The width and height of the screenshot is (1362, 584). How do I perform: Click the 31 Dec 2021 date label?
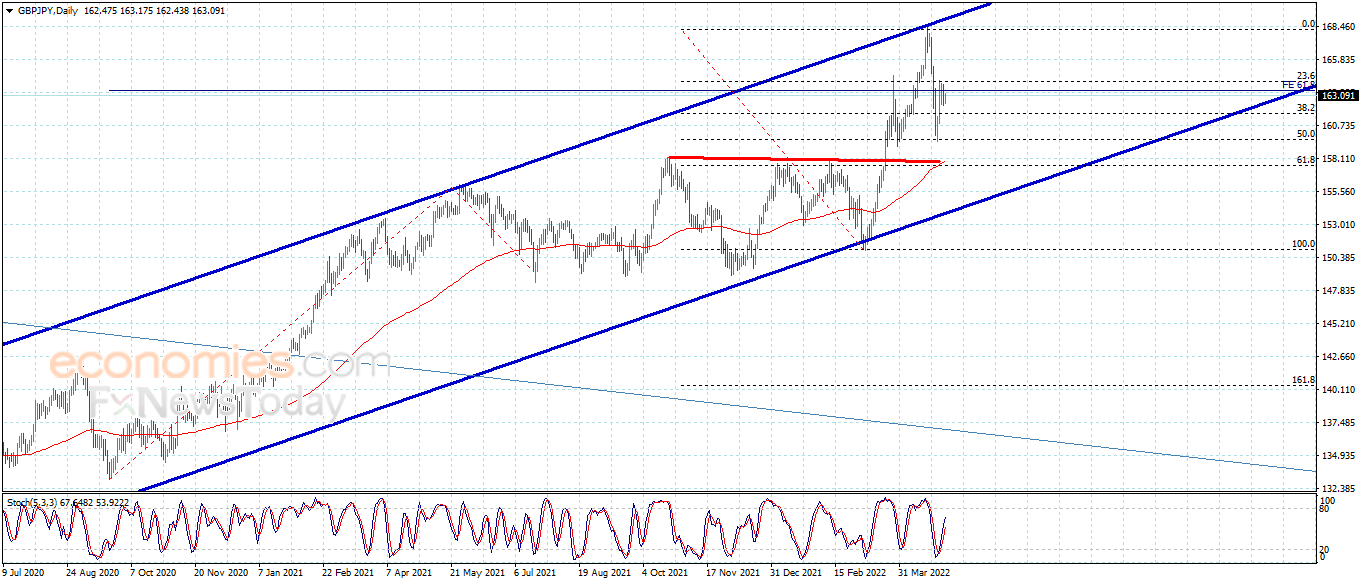coord(796,574)
